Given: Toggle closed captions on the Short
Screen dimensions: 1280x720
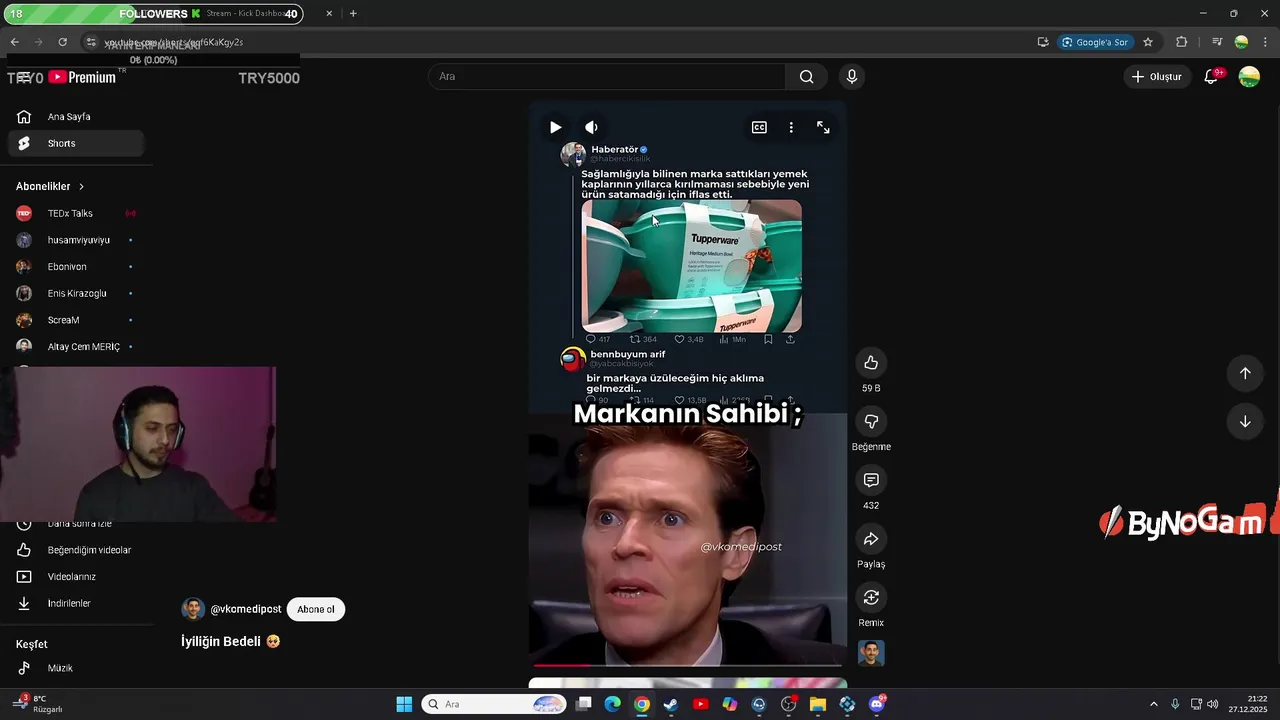Looking at the screenshot, I should [x=759, y=127].
